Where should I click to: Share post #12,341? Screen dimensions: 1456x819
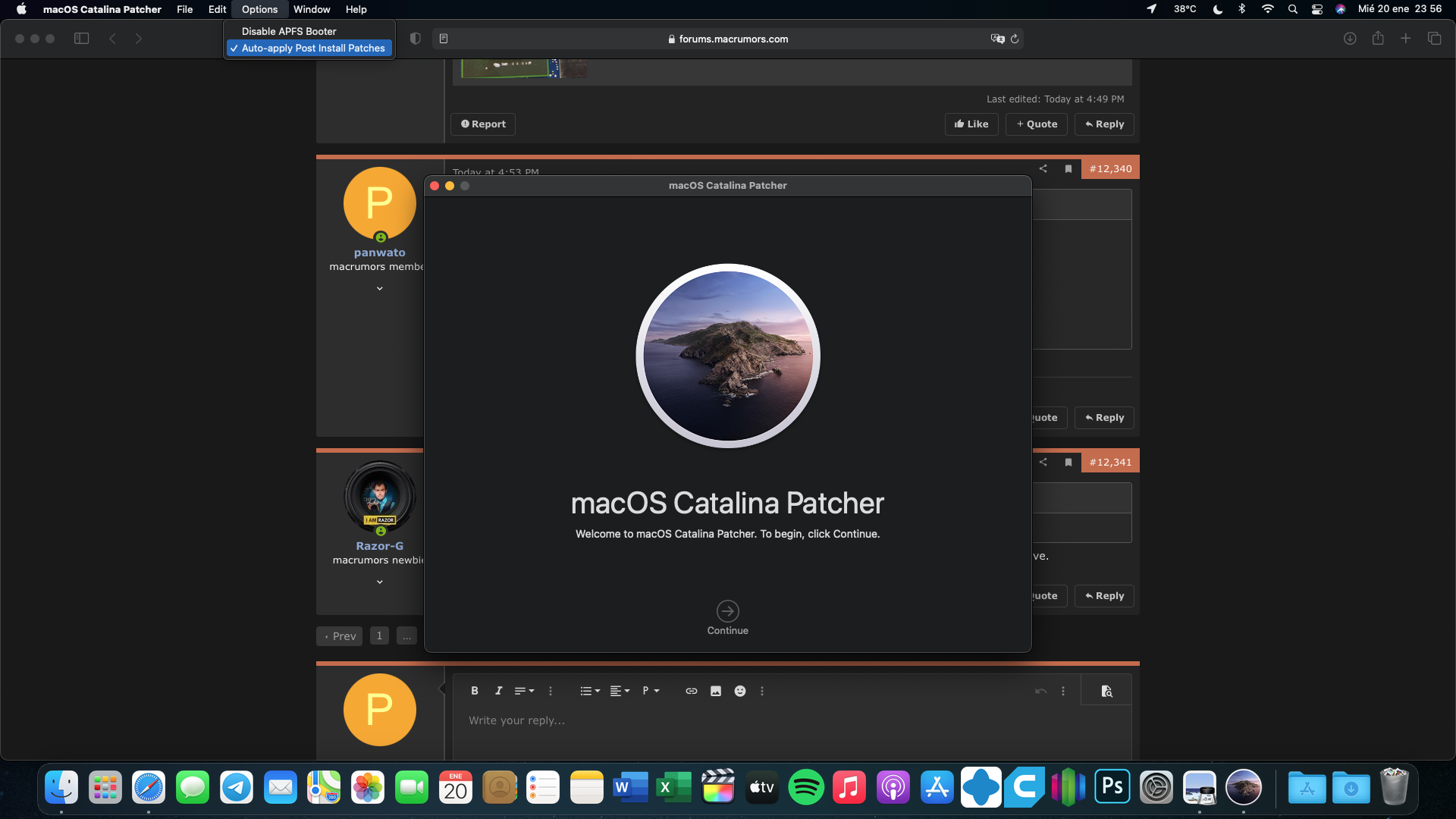[x=1043, y=462]
